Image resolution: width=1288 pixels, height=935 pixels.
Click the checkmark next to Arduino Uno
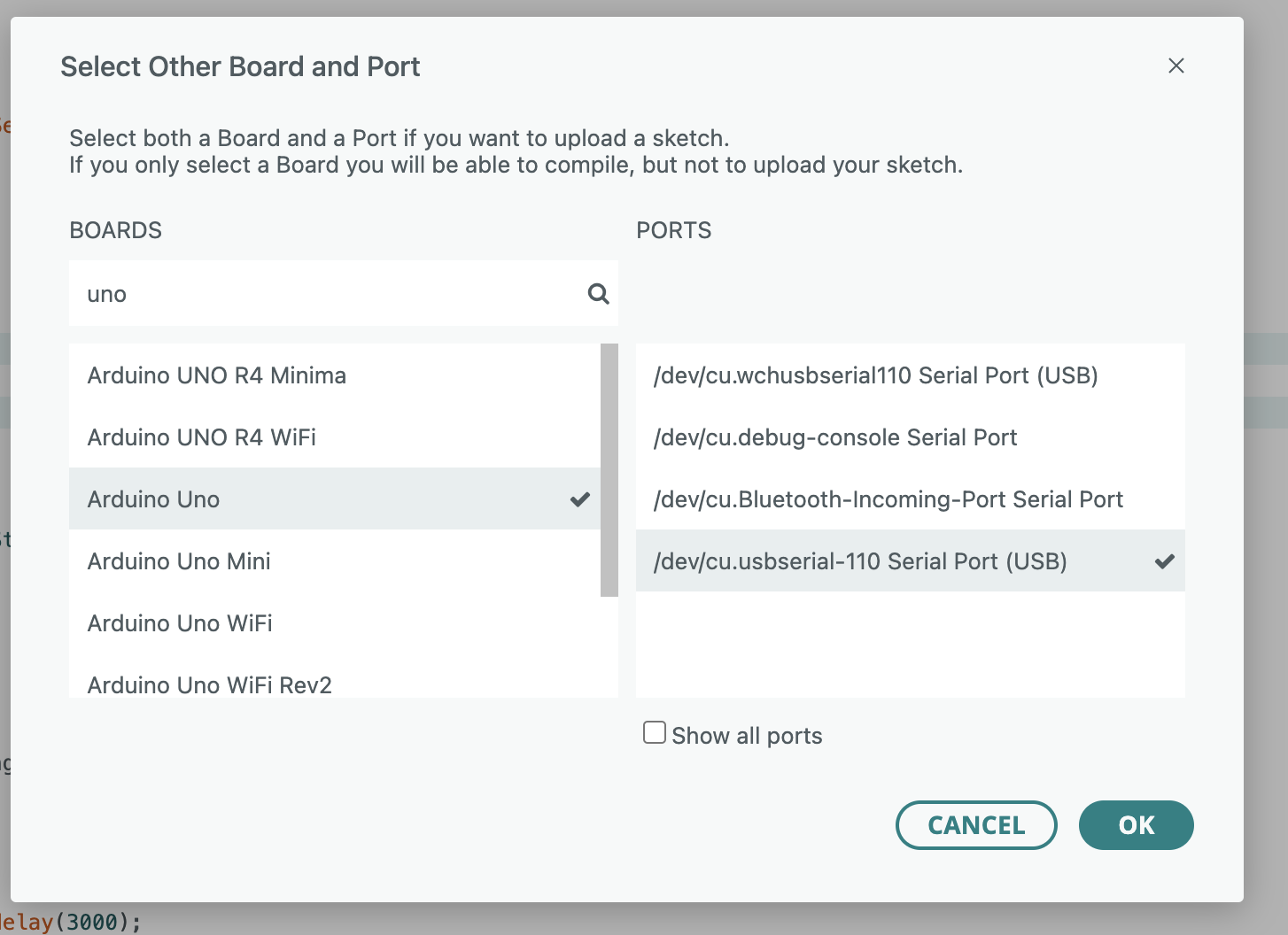coord(580,499)
